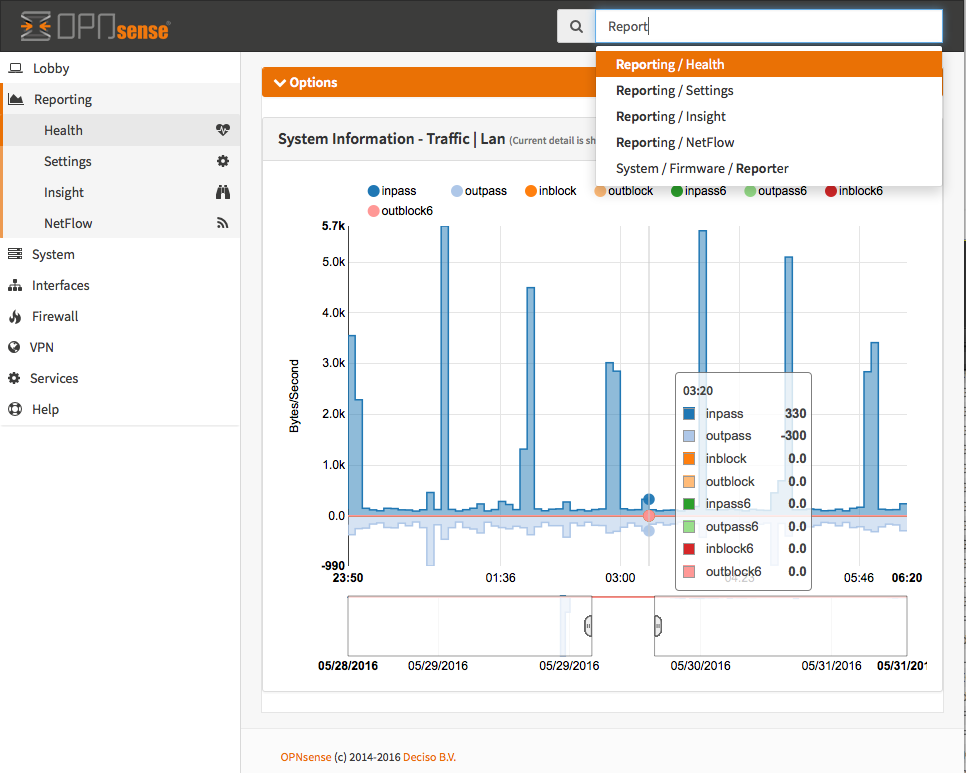This screenshot has width=966, height=773.
Task: Open the Lobby menu section
Action: [120, 68]
